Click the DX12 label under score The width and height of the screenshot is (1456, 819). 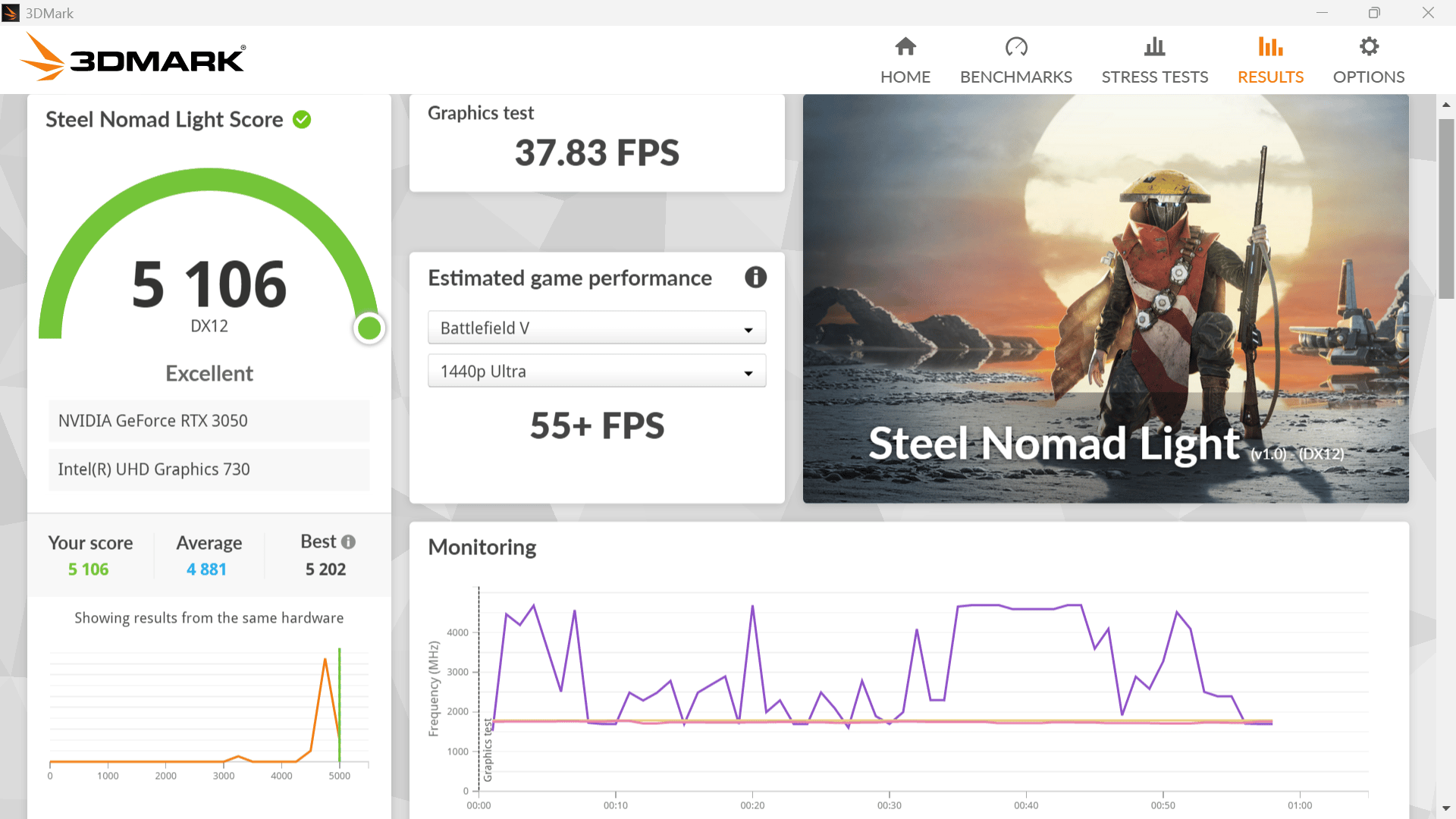(x=209, y=326)
